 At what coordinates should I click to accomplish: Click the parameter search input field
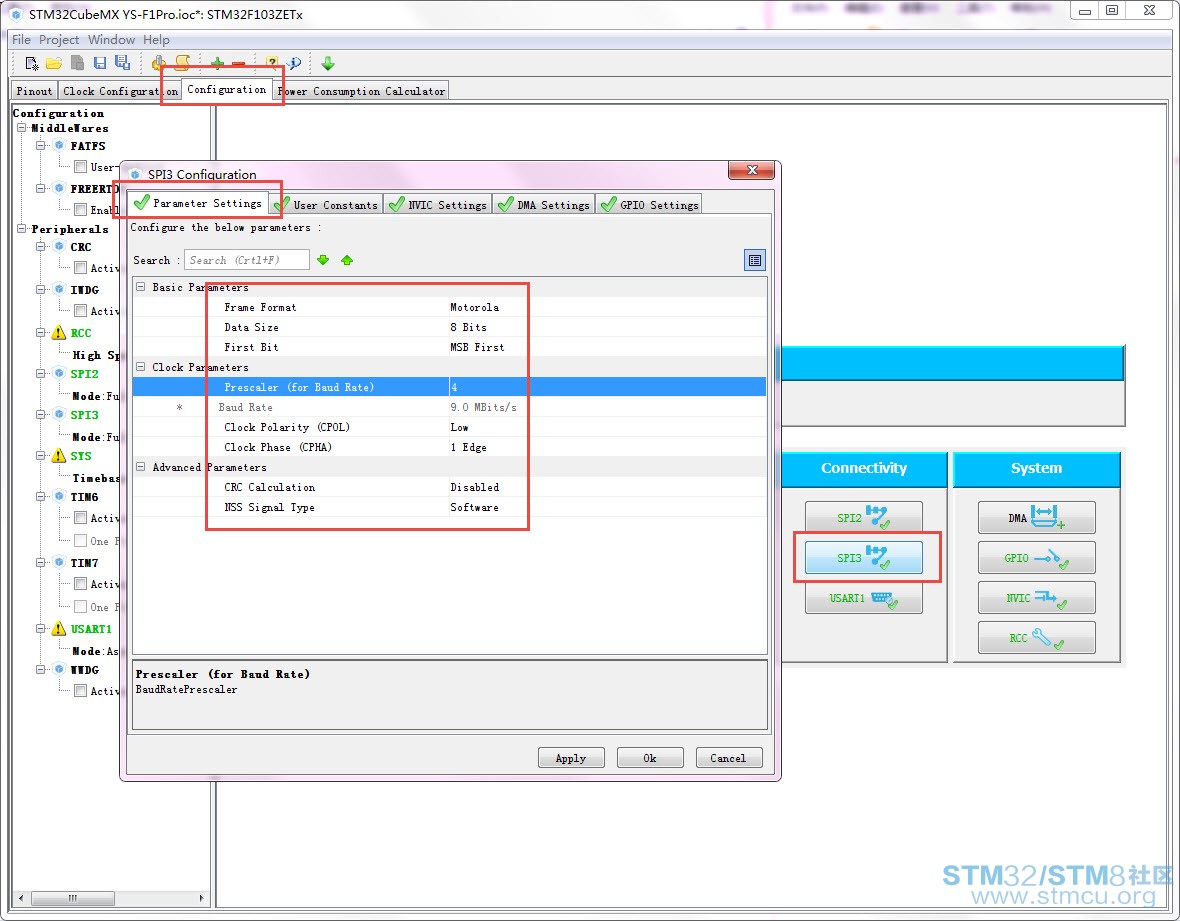pyautogui.click(x=247, y=260)
